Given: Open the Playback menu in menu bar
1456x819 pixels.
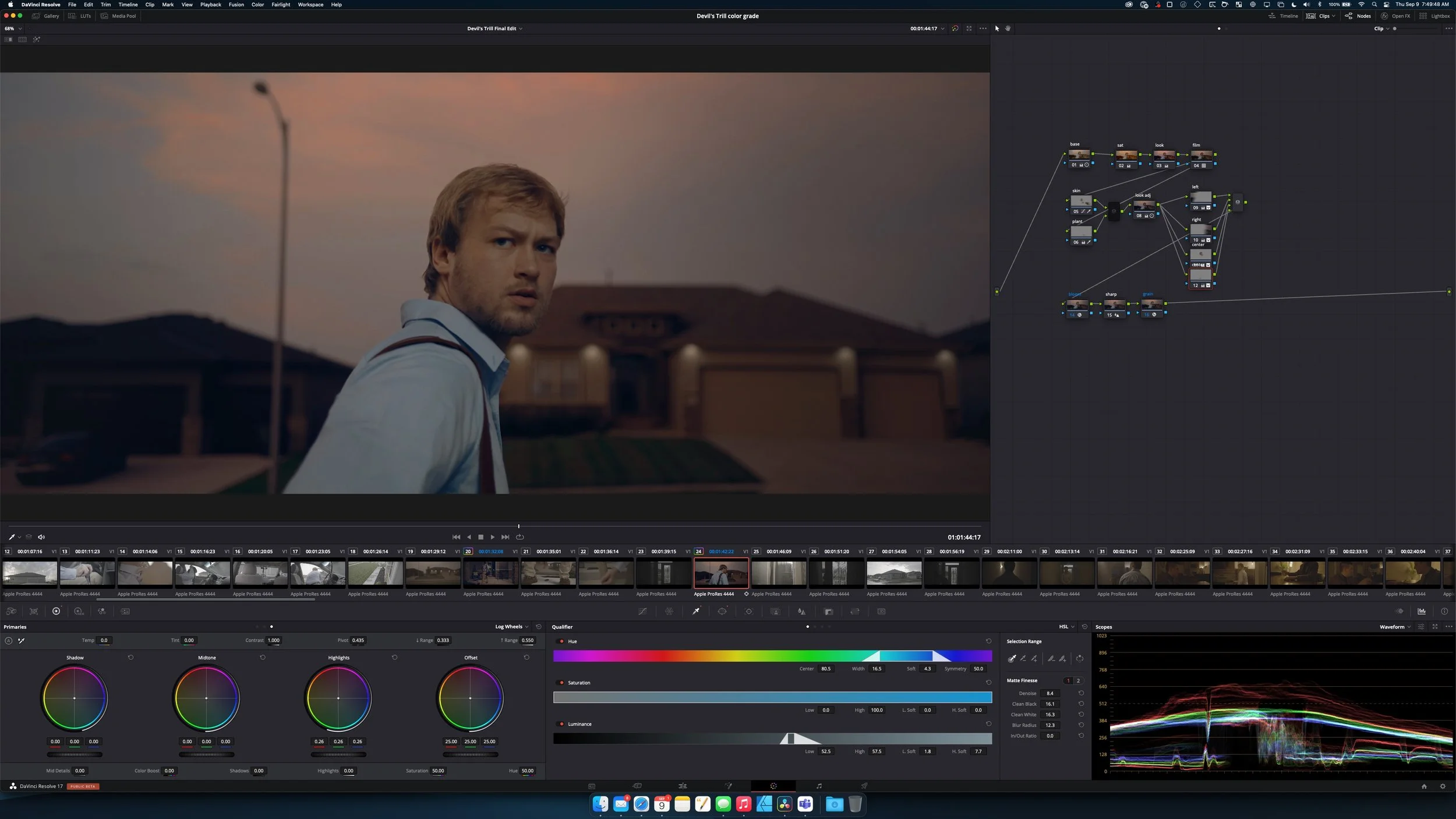Looking at the screenshot, I should pos(210,5).
